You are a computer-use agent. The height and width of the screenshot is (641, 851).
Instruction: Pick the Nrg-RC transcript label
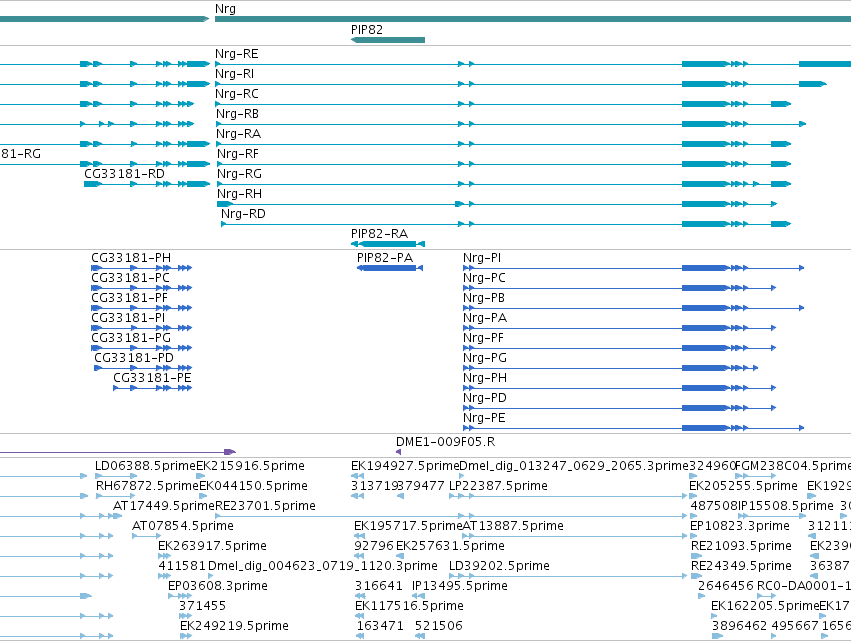pos(237,94)
